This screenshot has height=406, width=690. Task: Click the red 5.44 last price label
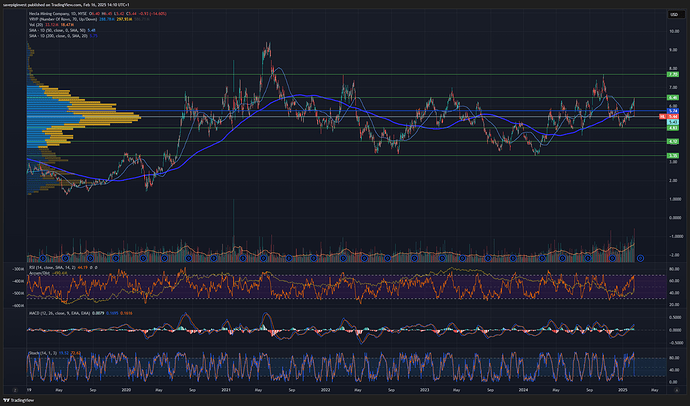click(x=673, y=116)
